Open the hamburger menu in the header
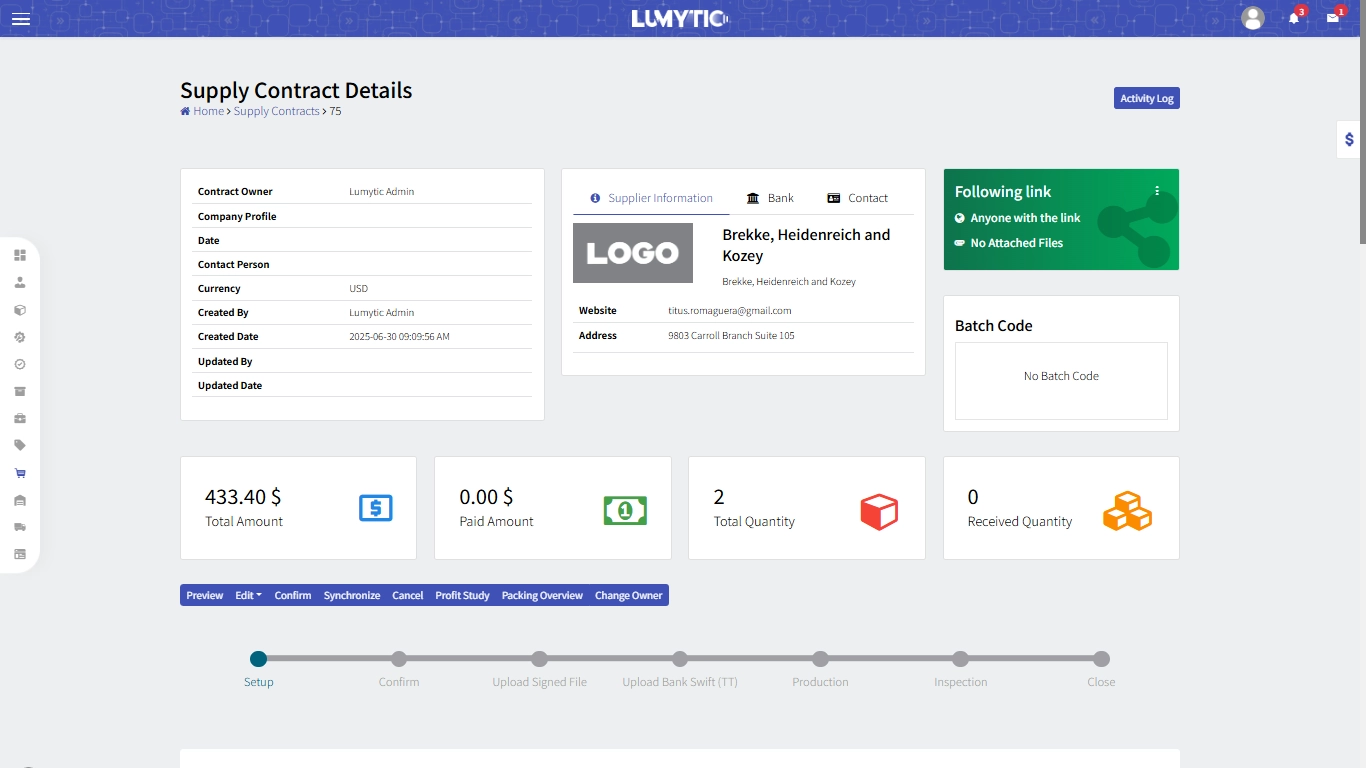This screenshot has width=1366, height=768. [20, 19]
